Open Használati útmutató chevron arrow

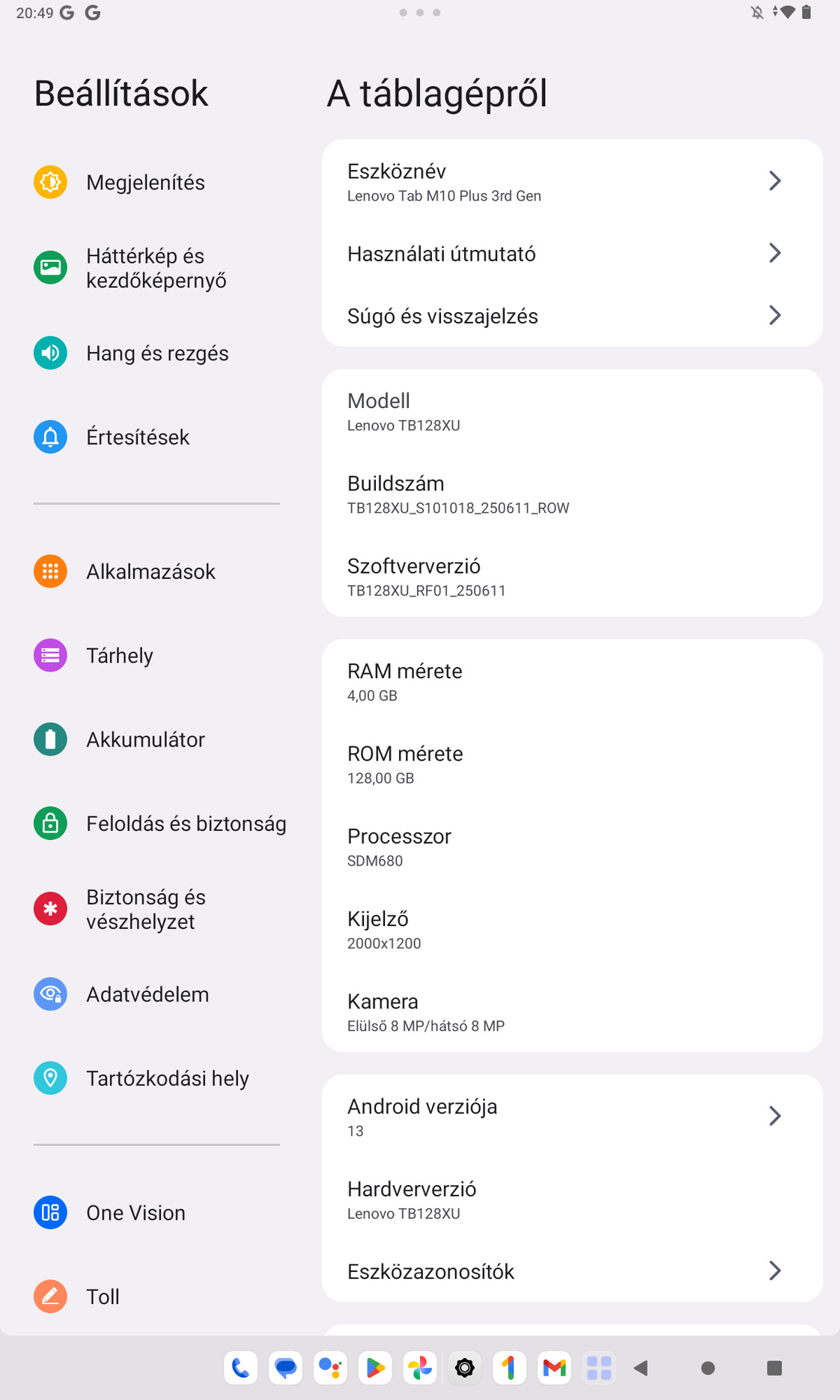coord(775,254)
